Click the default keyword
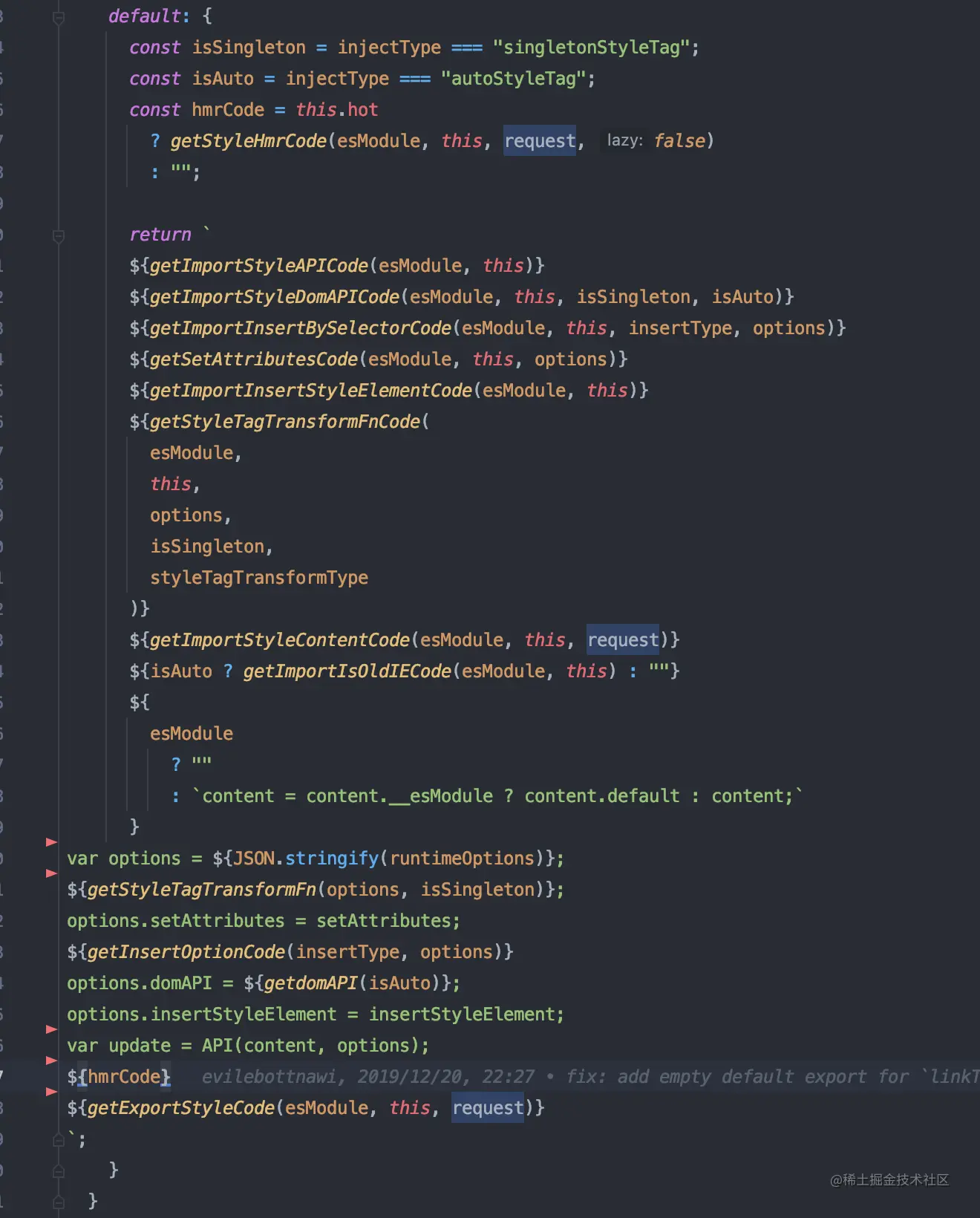This screenshot has width=980, height=1218. click(145, 16)
